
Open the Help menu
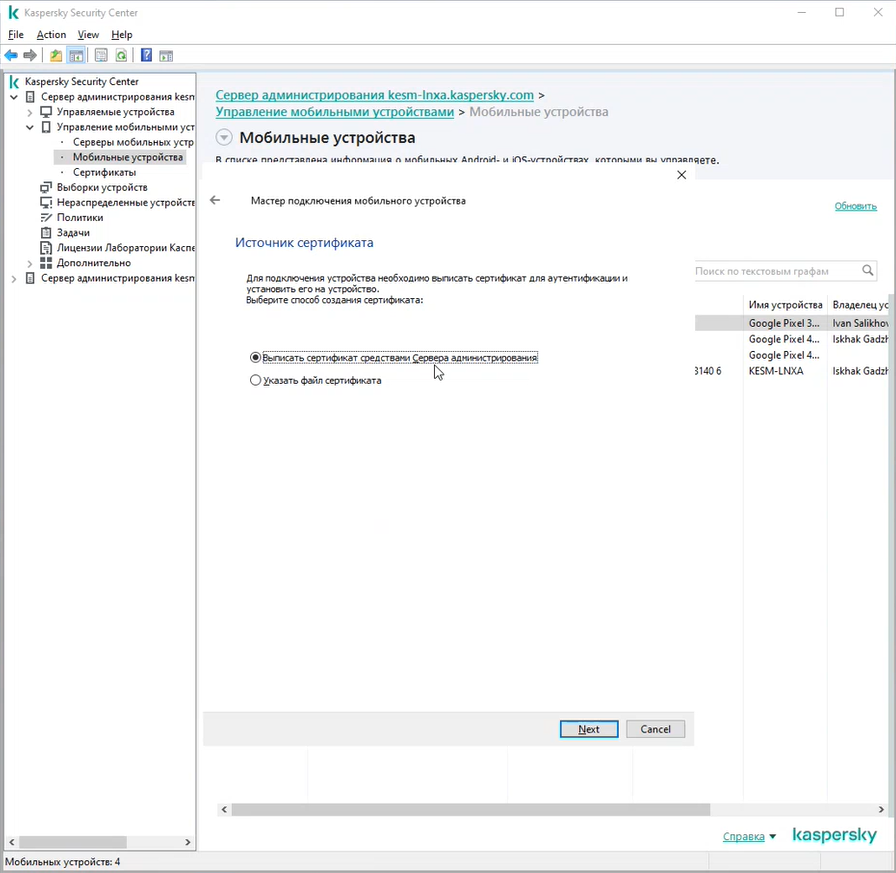tap(121, 34)
